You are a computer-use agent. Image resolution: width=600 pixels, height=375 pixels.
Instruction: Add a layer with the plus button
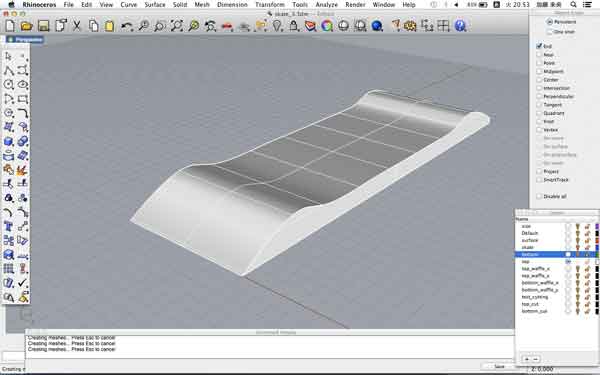click(x=527, y=359)
